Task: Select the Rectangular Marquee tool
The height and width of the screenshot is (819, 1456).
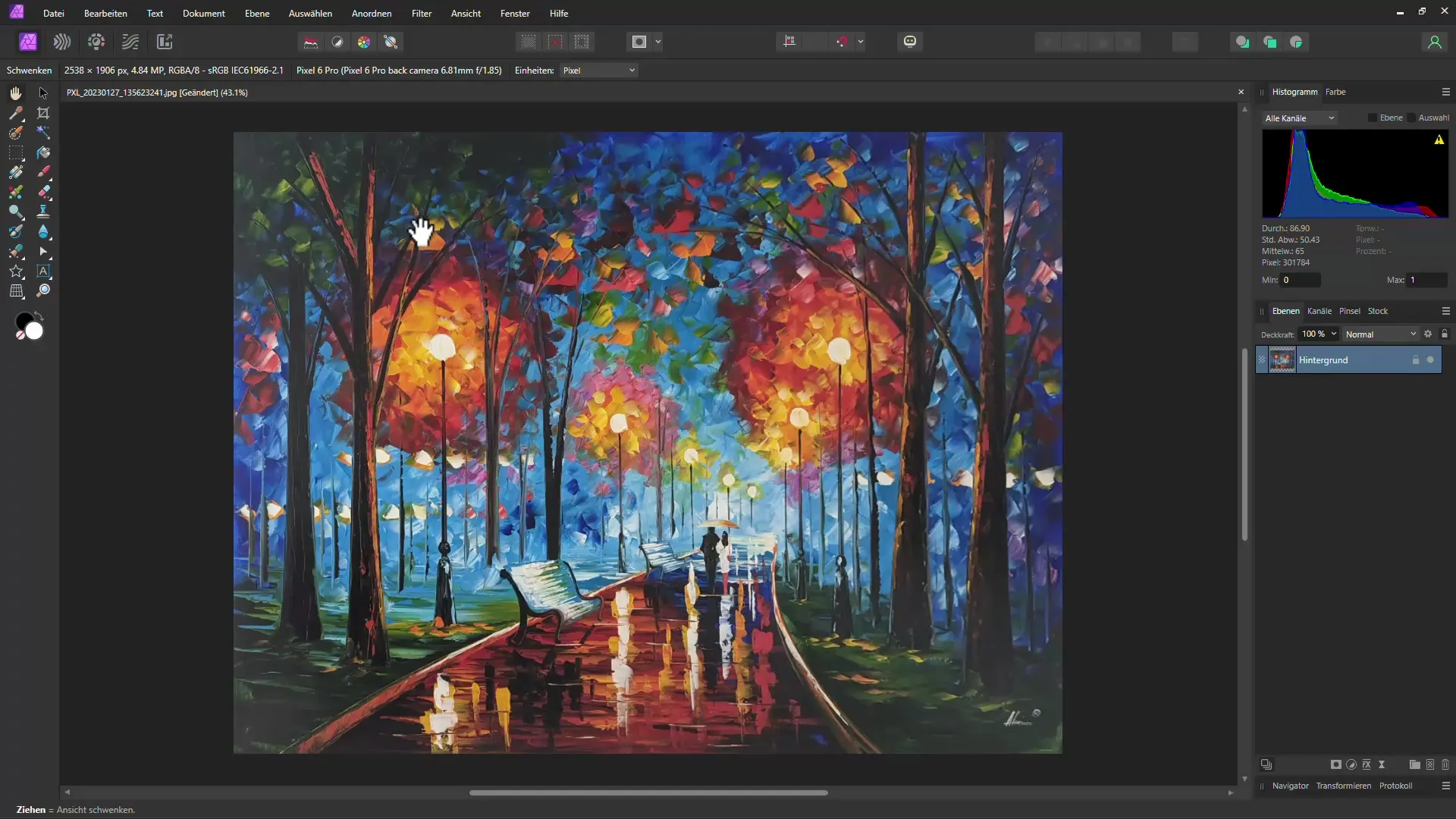Action: [x=16, y=152]
